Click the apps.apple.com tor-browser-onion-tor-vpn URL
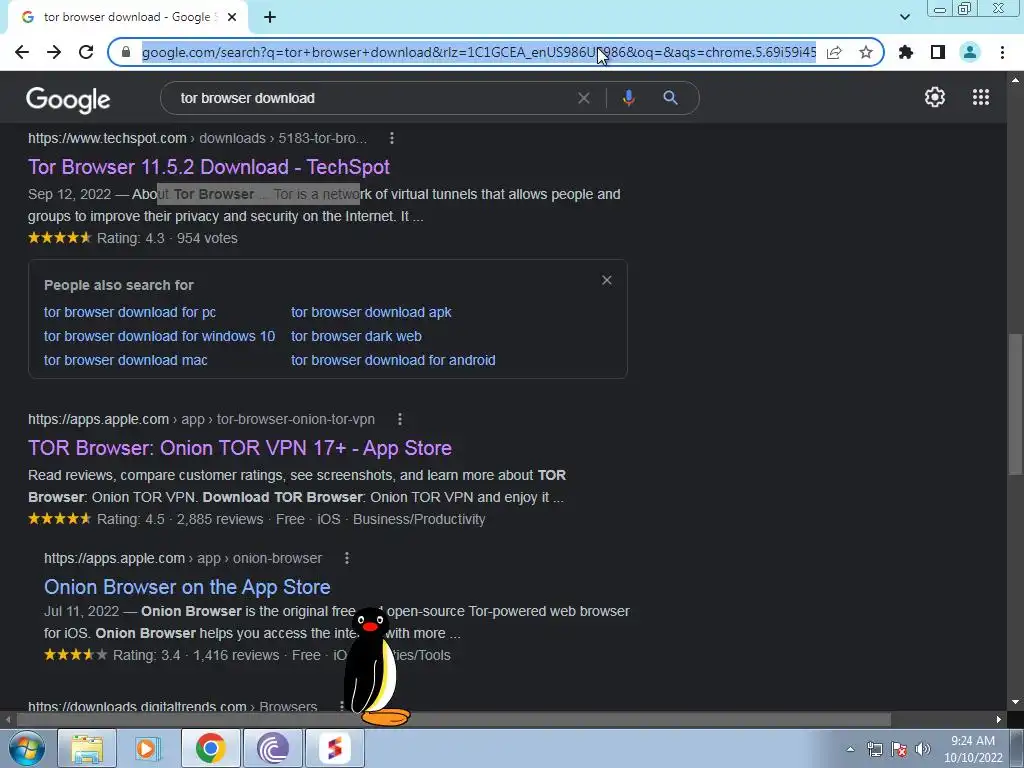 201,419
